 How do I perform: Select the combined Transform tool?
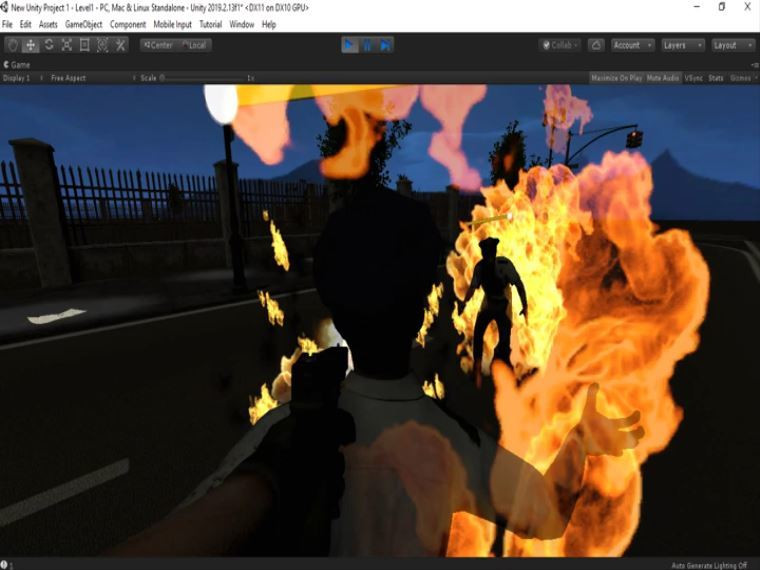102,45
